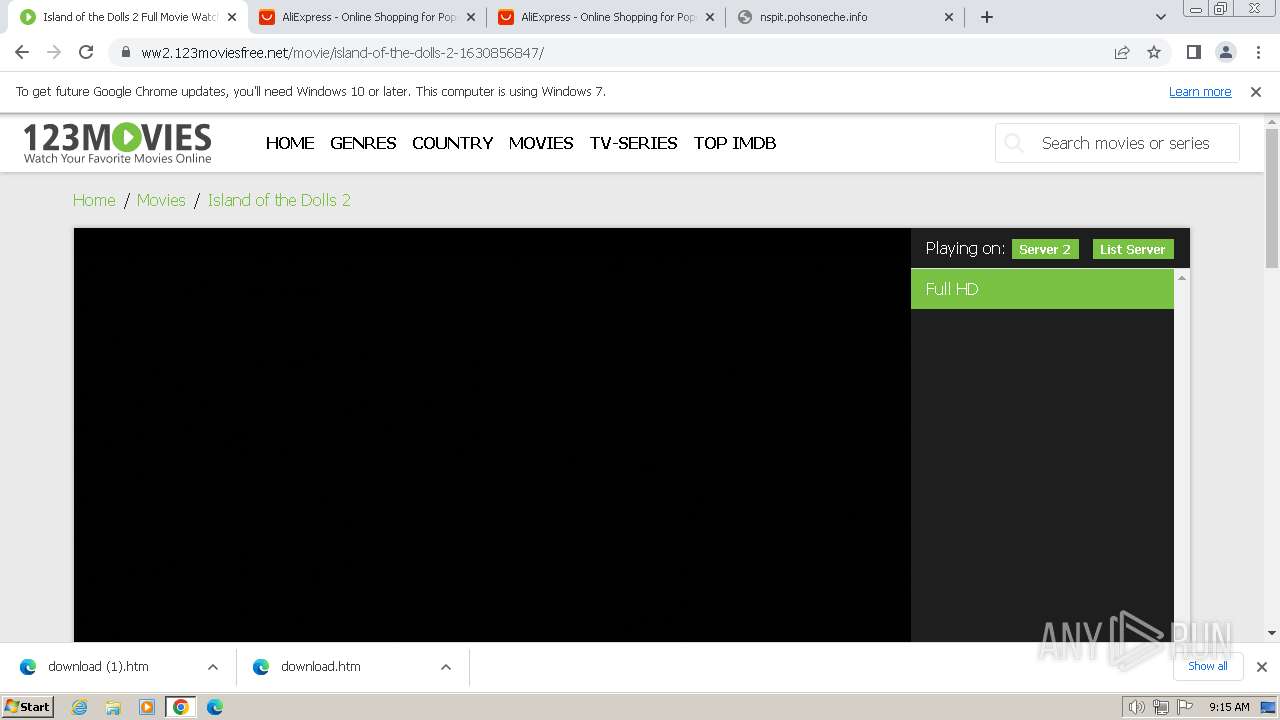The width and height of the screenshot is (1280, 720).
Task: Go back with browser back arrow
Action: point(22,52)
